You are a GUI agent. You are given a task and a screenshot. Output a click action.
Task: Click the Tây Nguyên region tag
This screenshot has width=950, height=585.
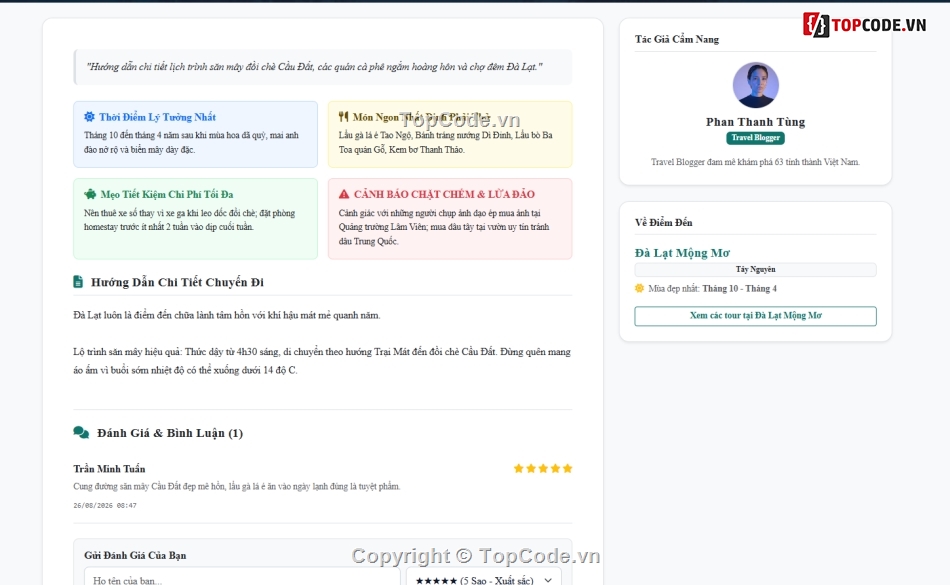756,269
